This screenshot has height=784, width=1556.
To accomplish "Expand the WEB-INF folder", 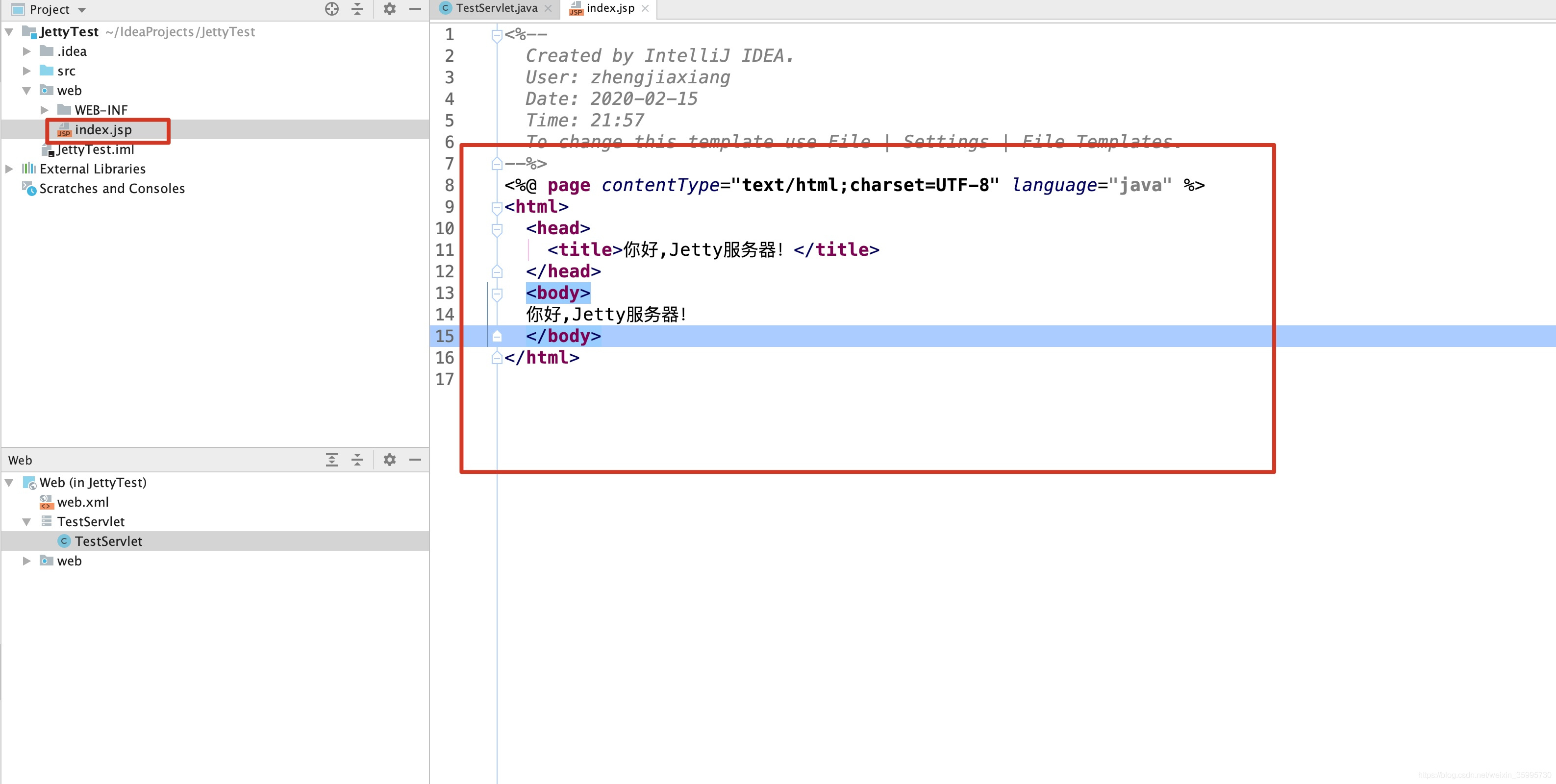I will tap(44, 110).
